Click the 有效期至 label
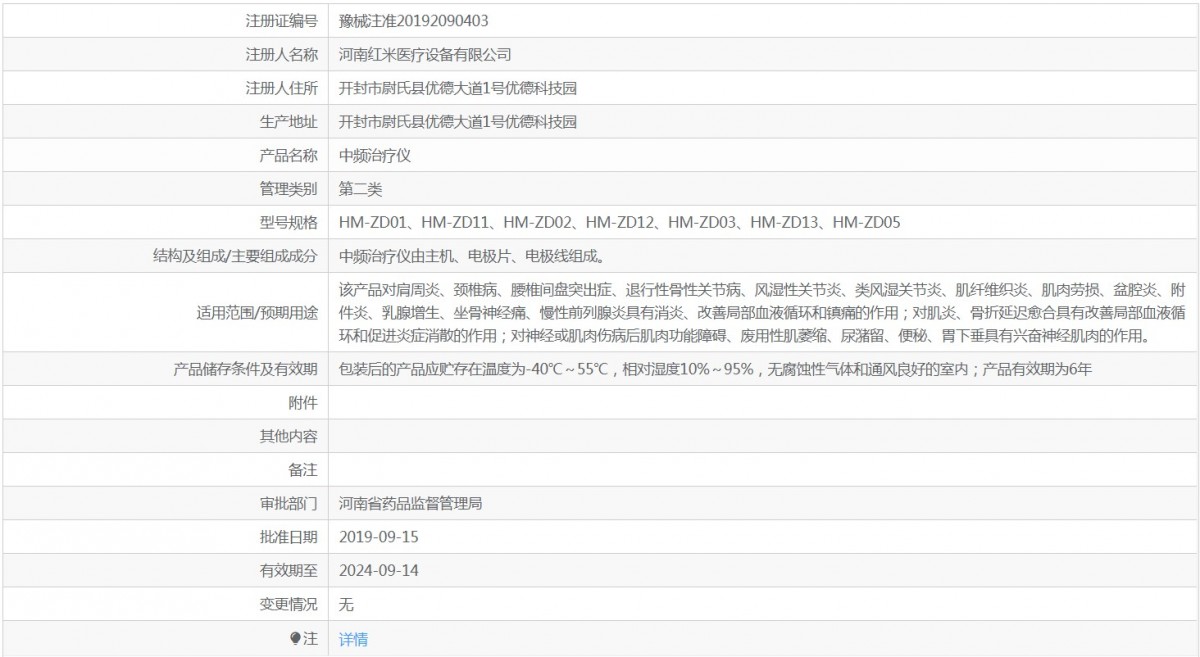1200x657 pixels. pyautogui.click(x=288, y=571)
